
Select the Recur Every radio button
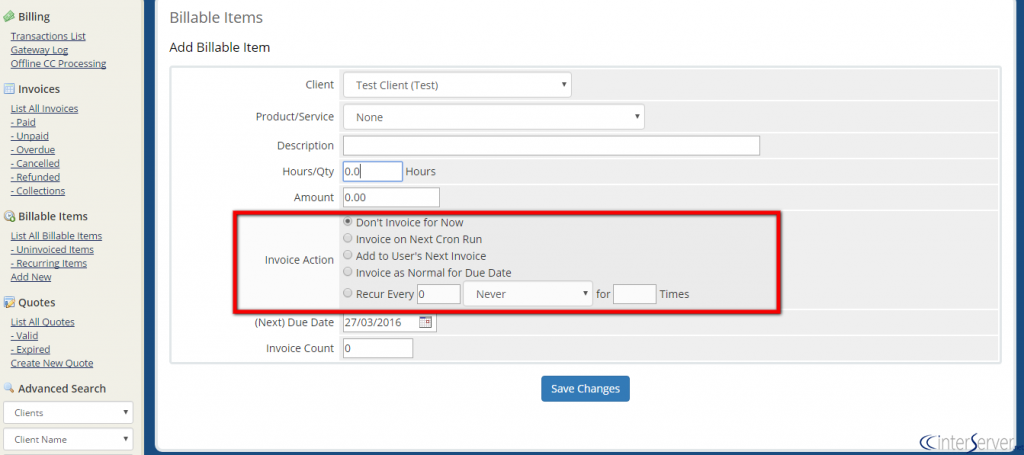348,293
